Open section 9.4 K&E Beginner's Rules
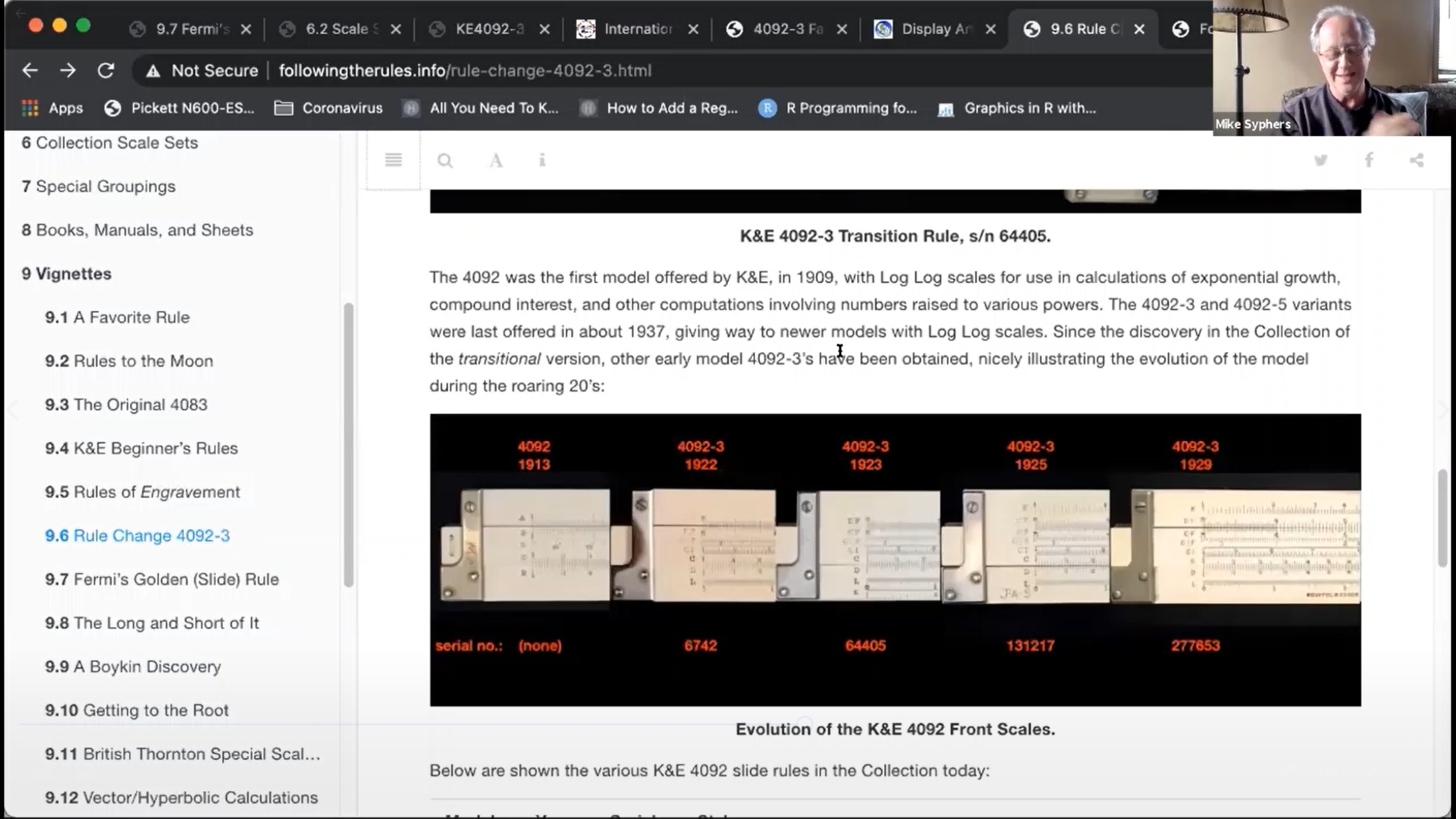Image resolution: width=1456 pixels, height=819 pixels. point(141,448)
